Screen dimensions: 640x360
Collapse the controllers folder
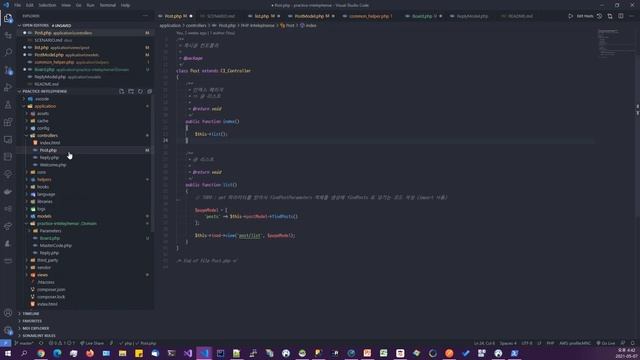[47, 136]
